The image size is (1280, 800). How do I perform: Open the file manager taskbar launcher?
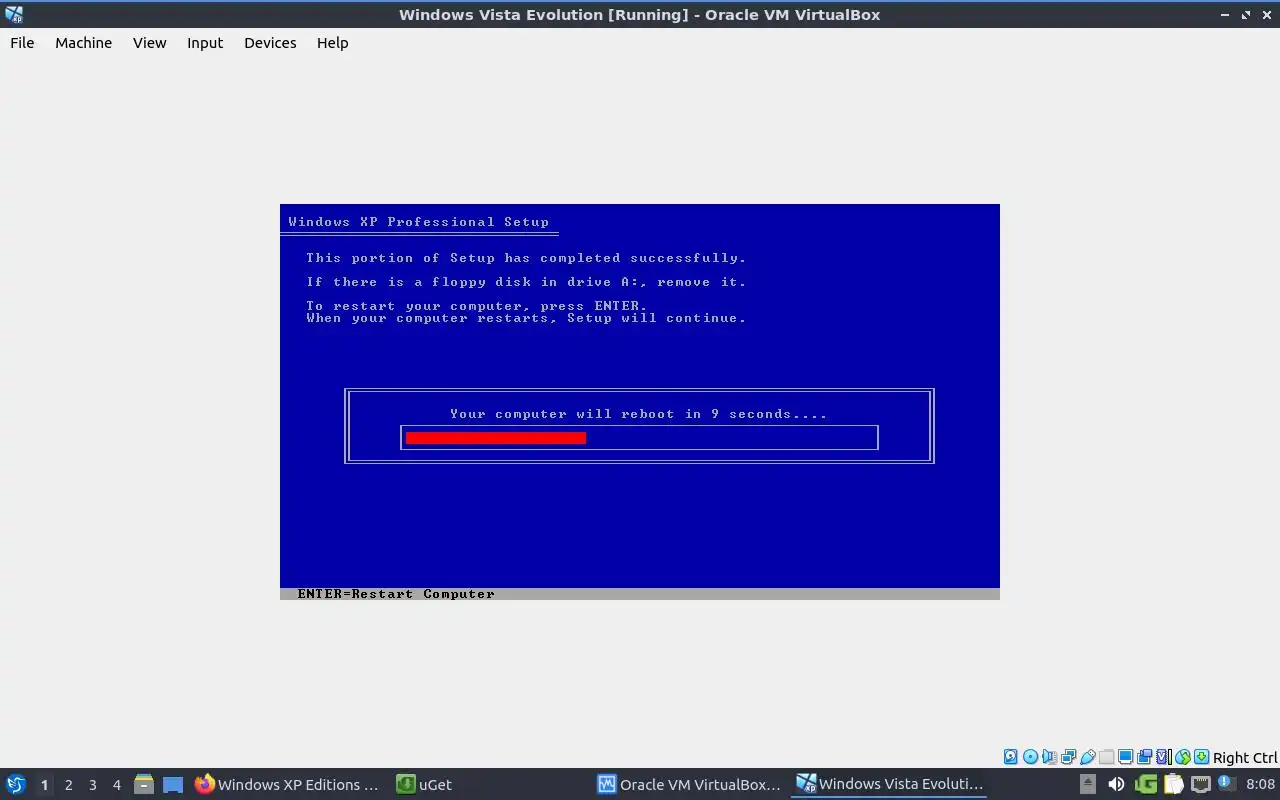click(144, 784)
